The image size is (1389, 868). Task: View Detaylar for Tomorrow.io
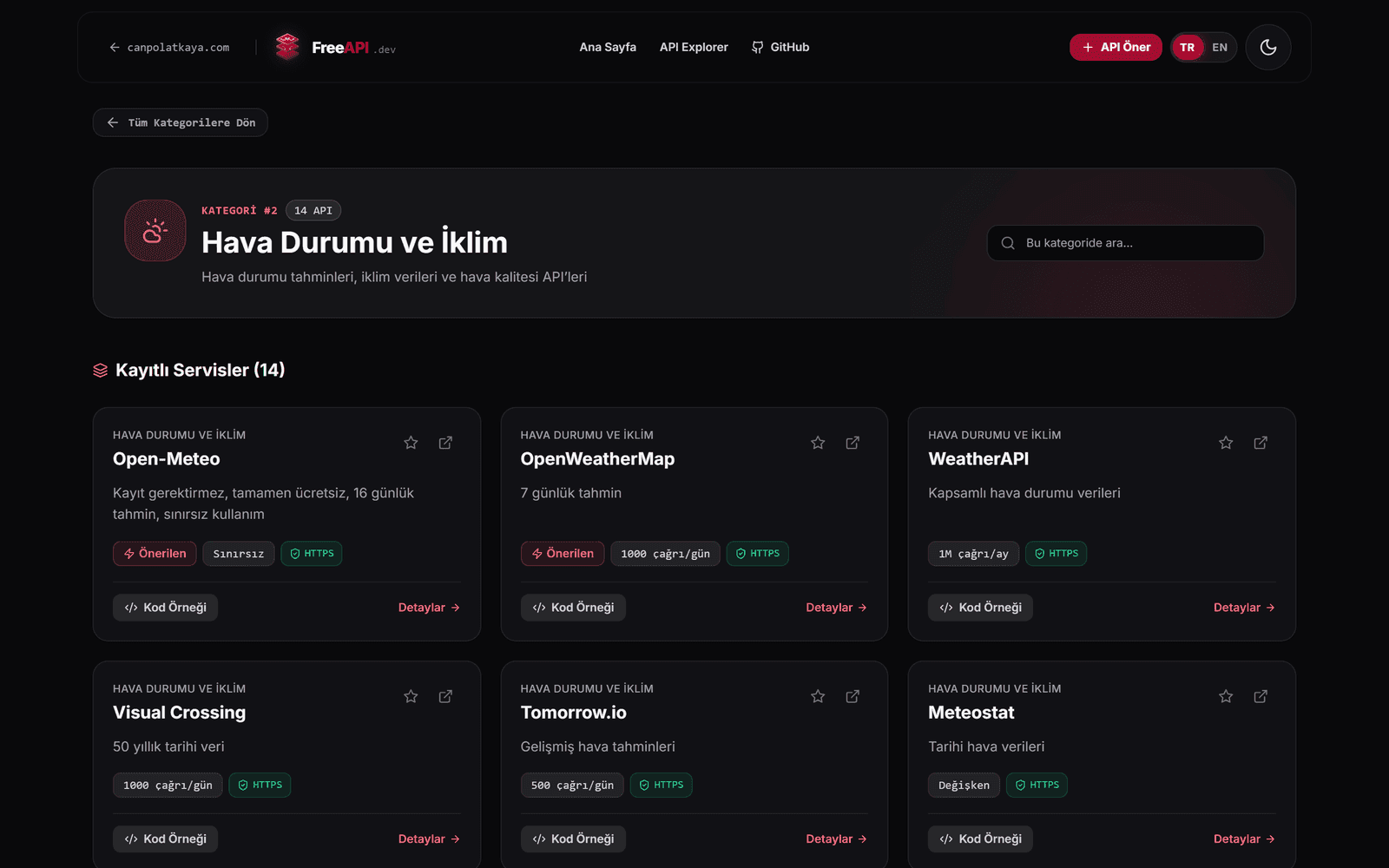836,838
